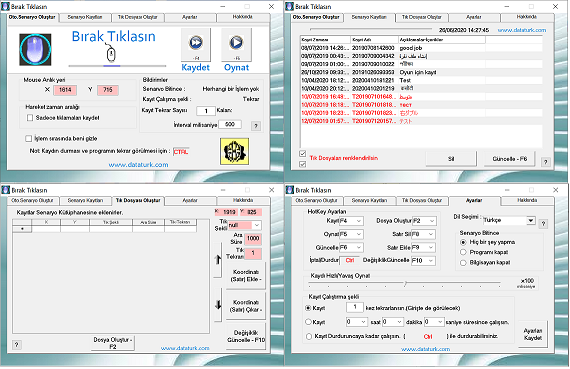Click the Kayıt Tekrar Sayısı input field
The image size is (570, 369).
point(206,111)
